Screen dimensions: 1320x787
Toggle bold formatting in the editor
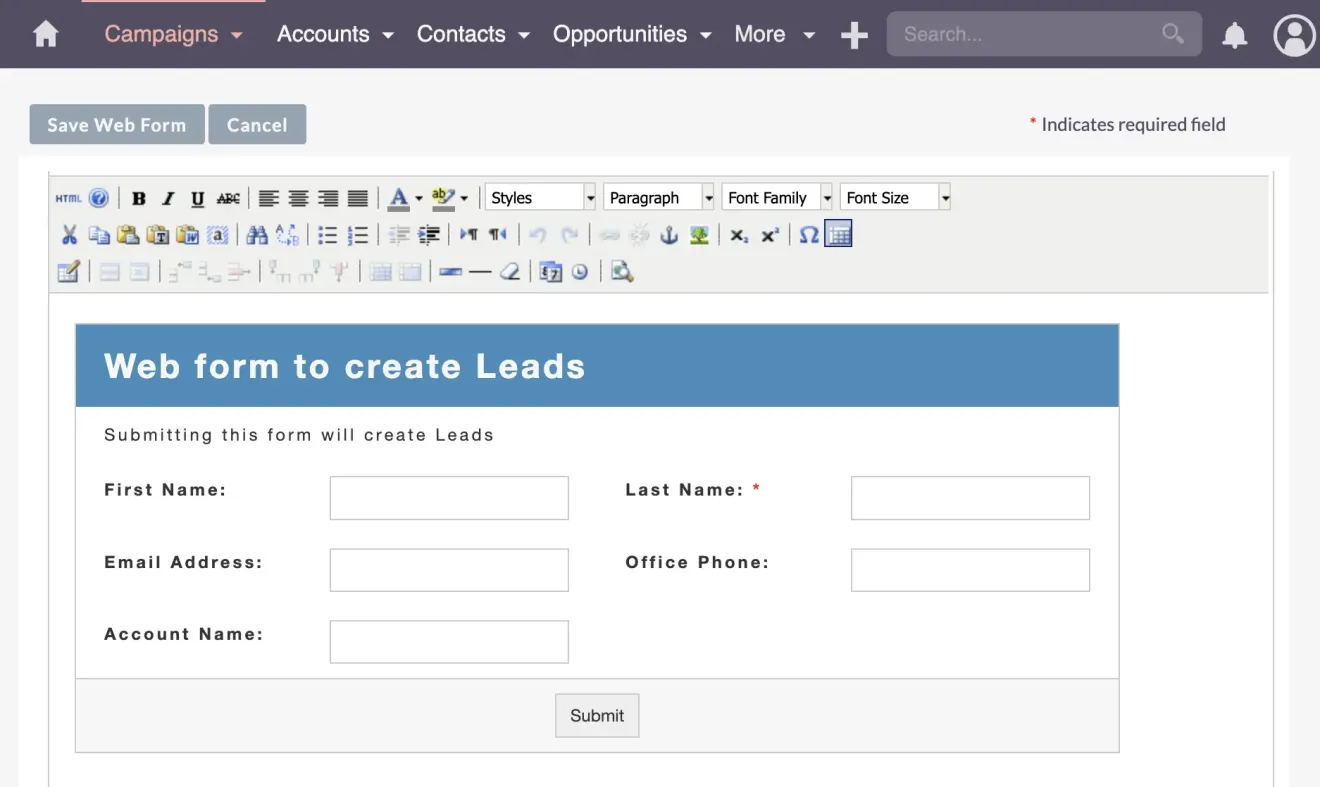click(x=139, y=198)
